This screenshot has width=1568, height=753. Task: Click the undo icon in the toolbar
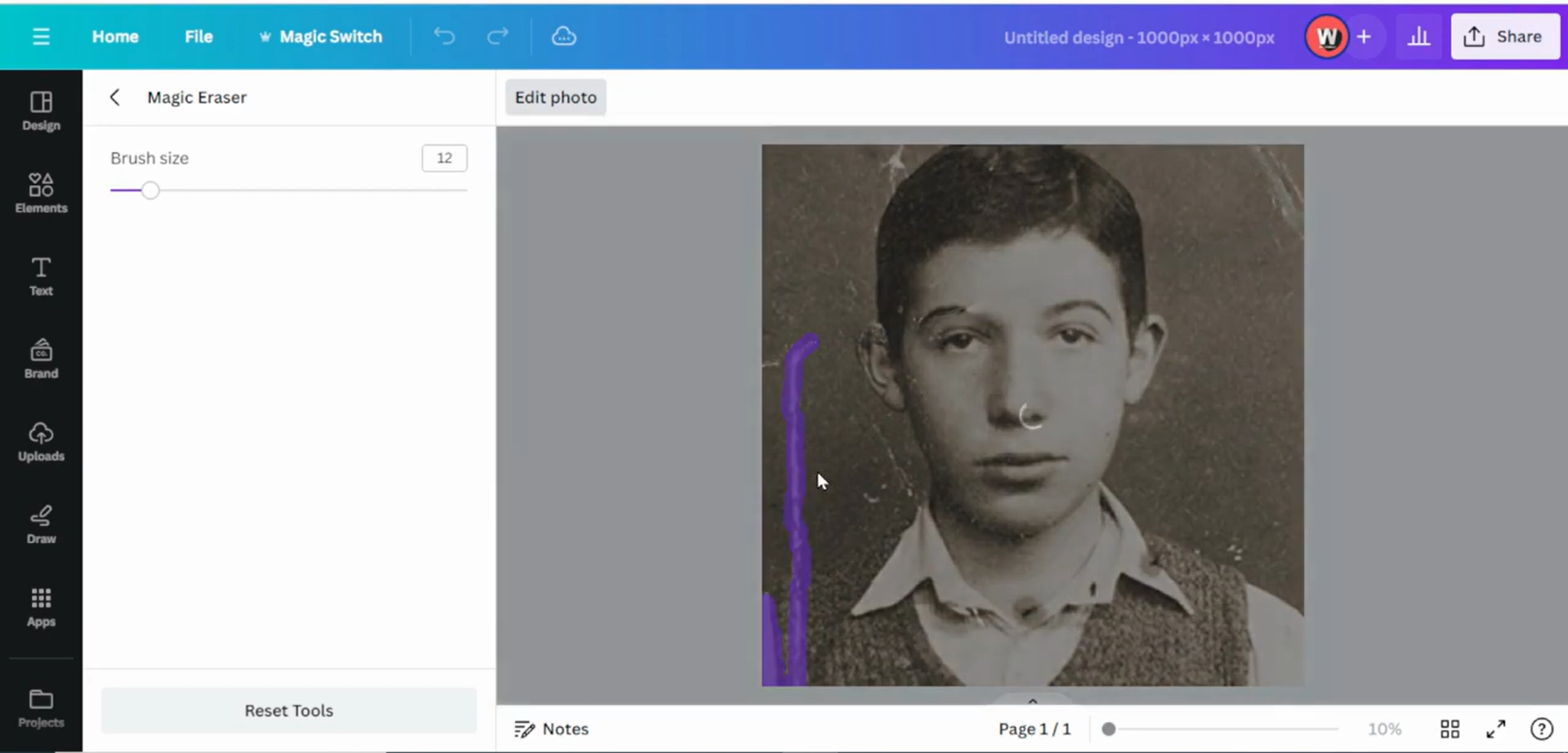point(444,36)
